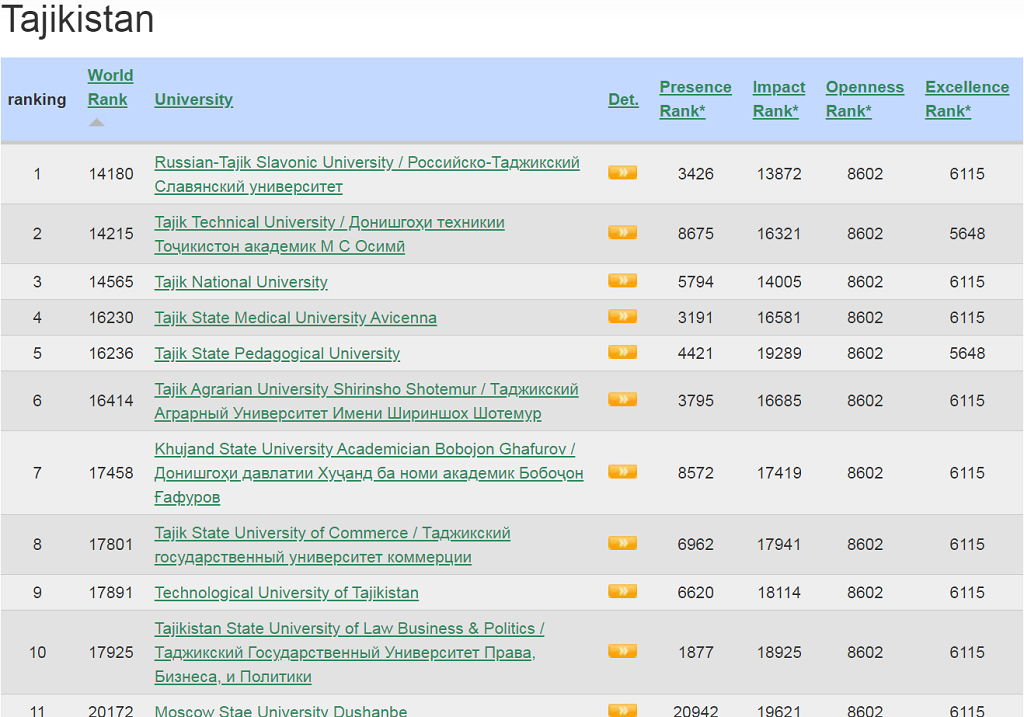1024x717 pixels.
Task: Select presence rank value 5794
Action: point(696,282)
